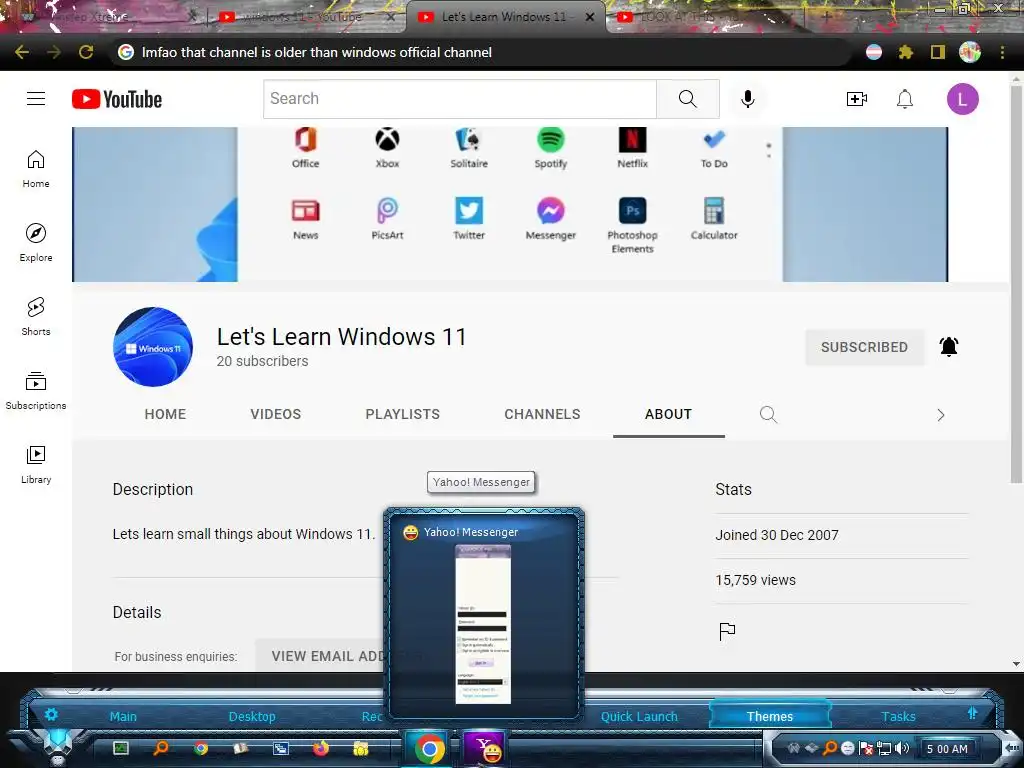Launch the small Chrome quick launch icon
Viewport: 1024px width, 768px height.
tap(200, 748)
